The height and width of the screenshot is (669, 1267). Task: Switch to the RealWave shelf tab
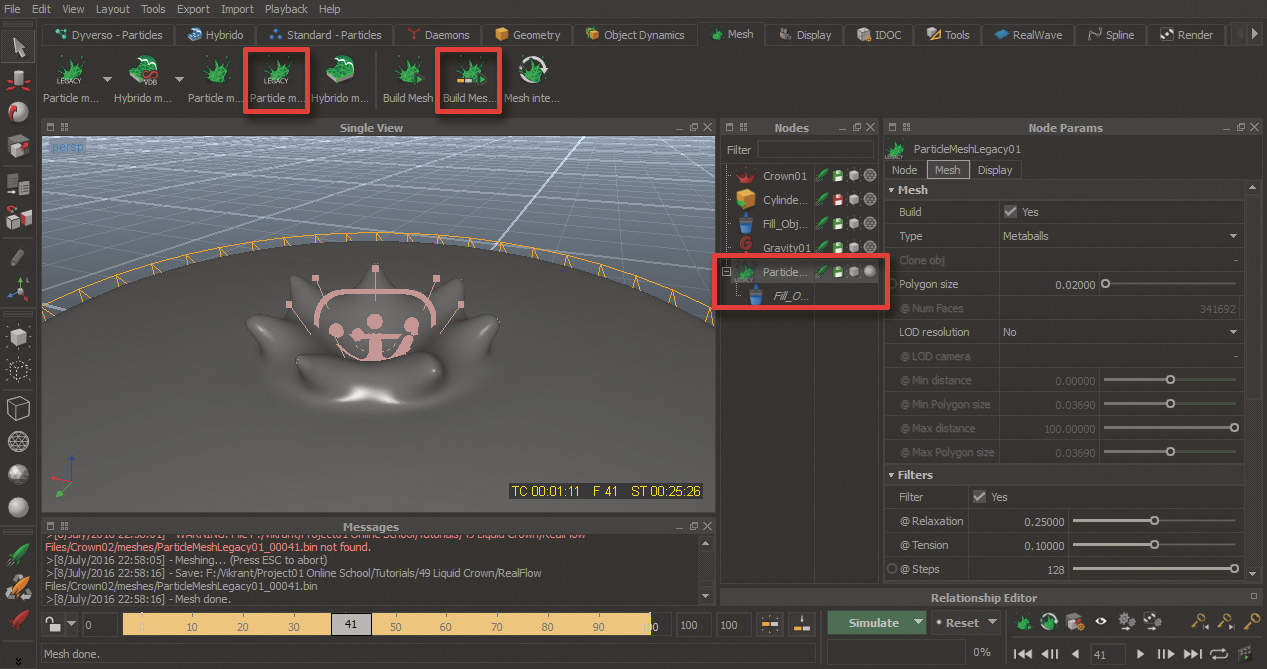[1028, 34]
